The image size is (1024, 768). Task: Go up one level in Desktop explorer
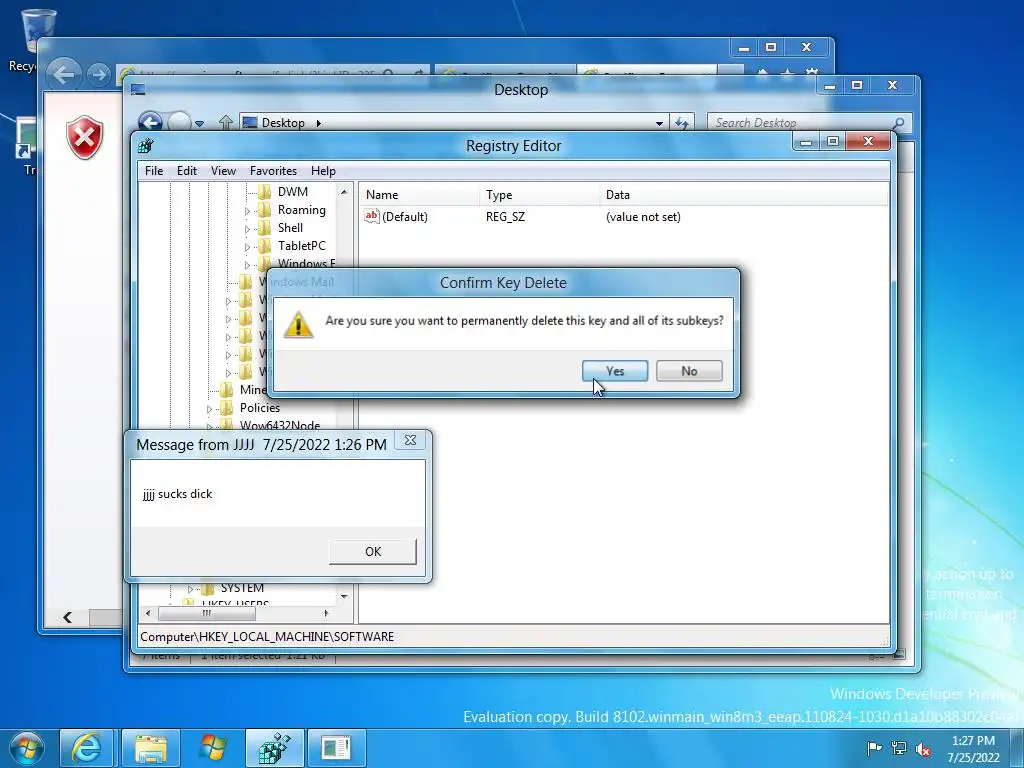point(226,122)
